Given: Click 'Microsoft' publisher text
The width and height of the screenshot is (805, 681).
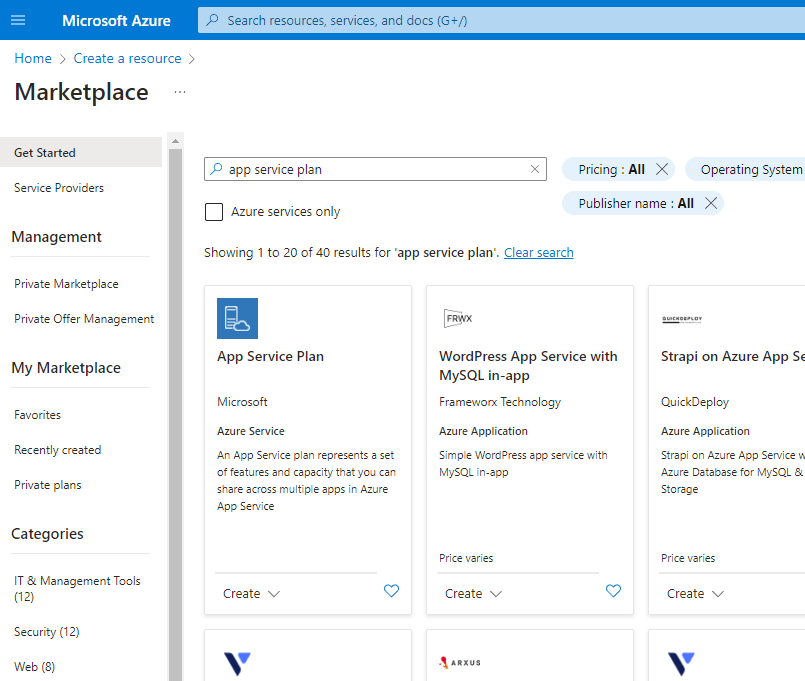Looking at the screenshot, I should click(242, 402).
